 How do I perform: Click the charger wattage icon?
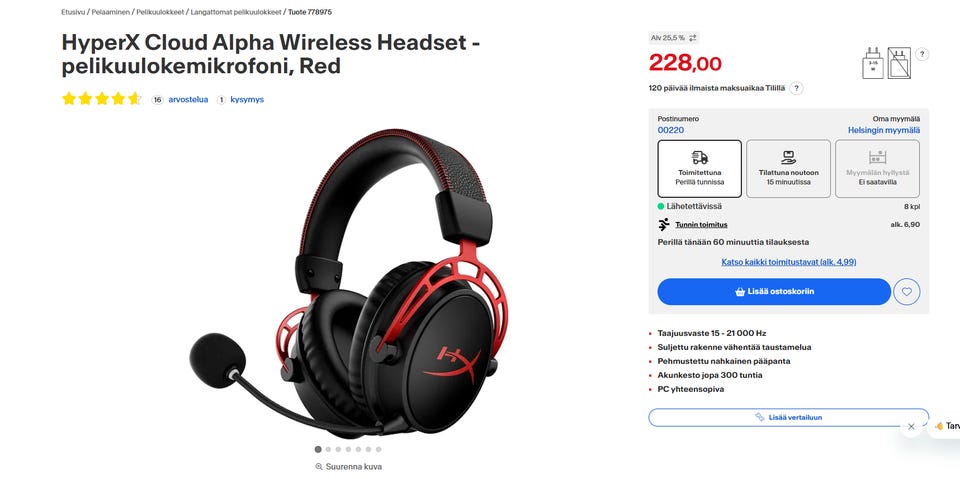click(872, 63)
